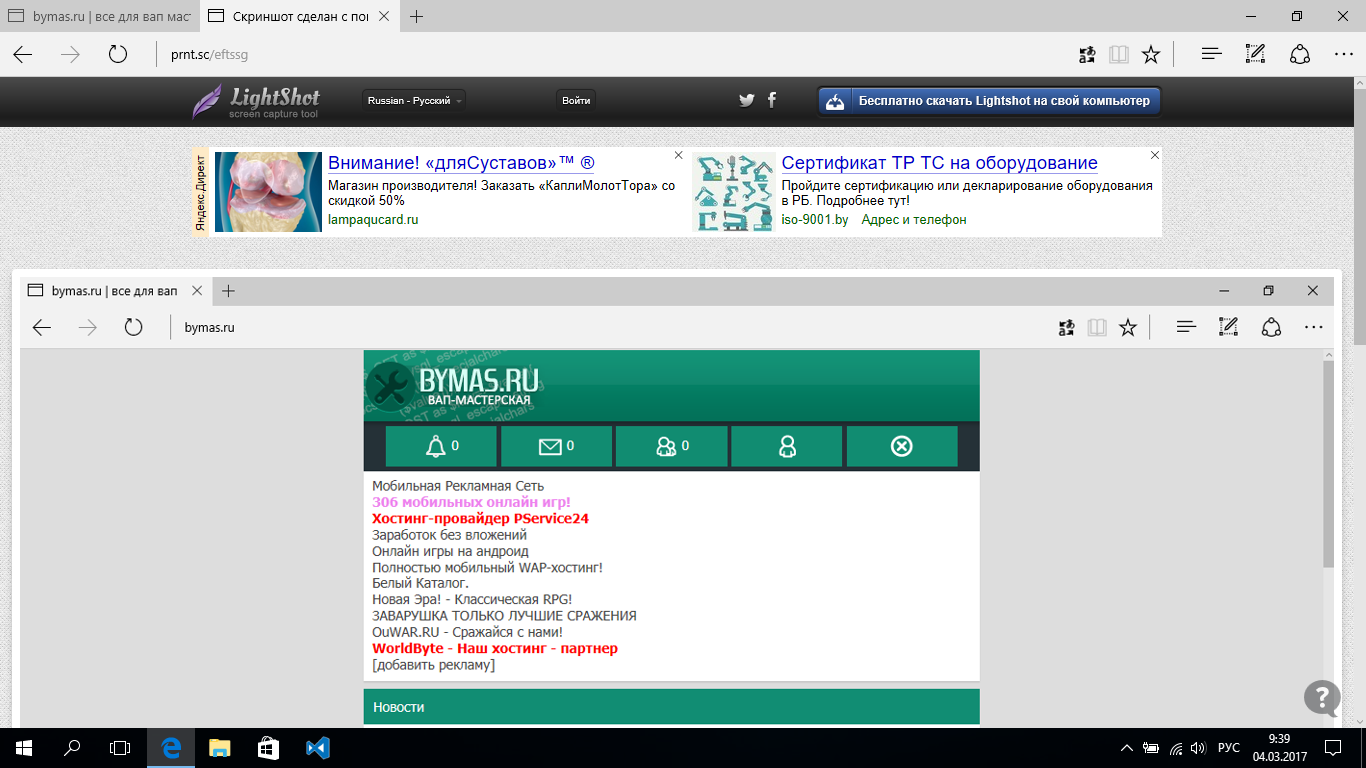Expand the Russian language dropdown
The width and height of the screenshot is (1366, 768).
(x=414, y=100)
